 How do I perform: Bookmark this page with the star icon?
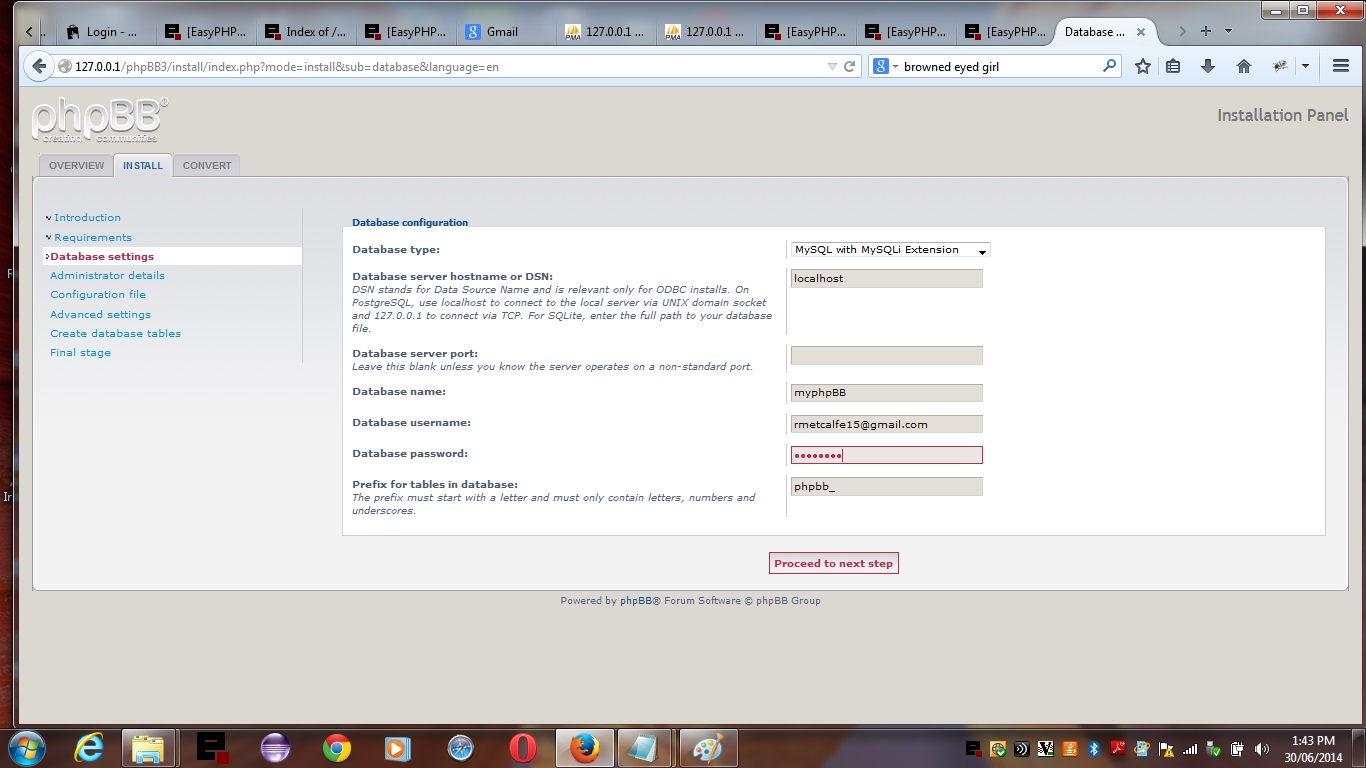(x=1143, y=66)
